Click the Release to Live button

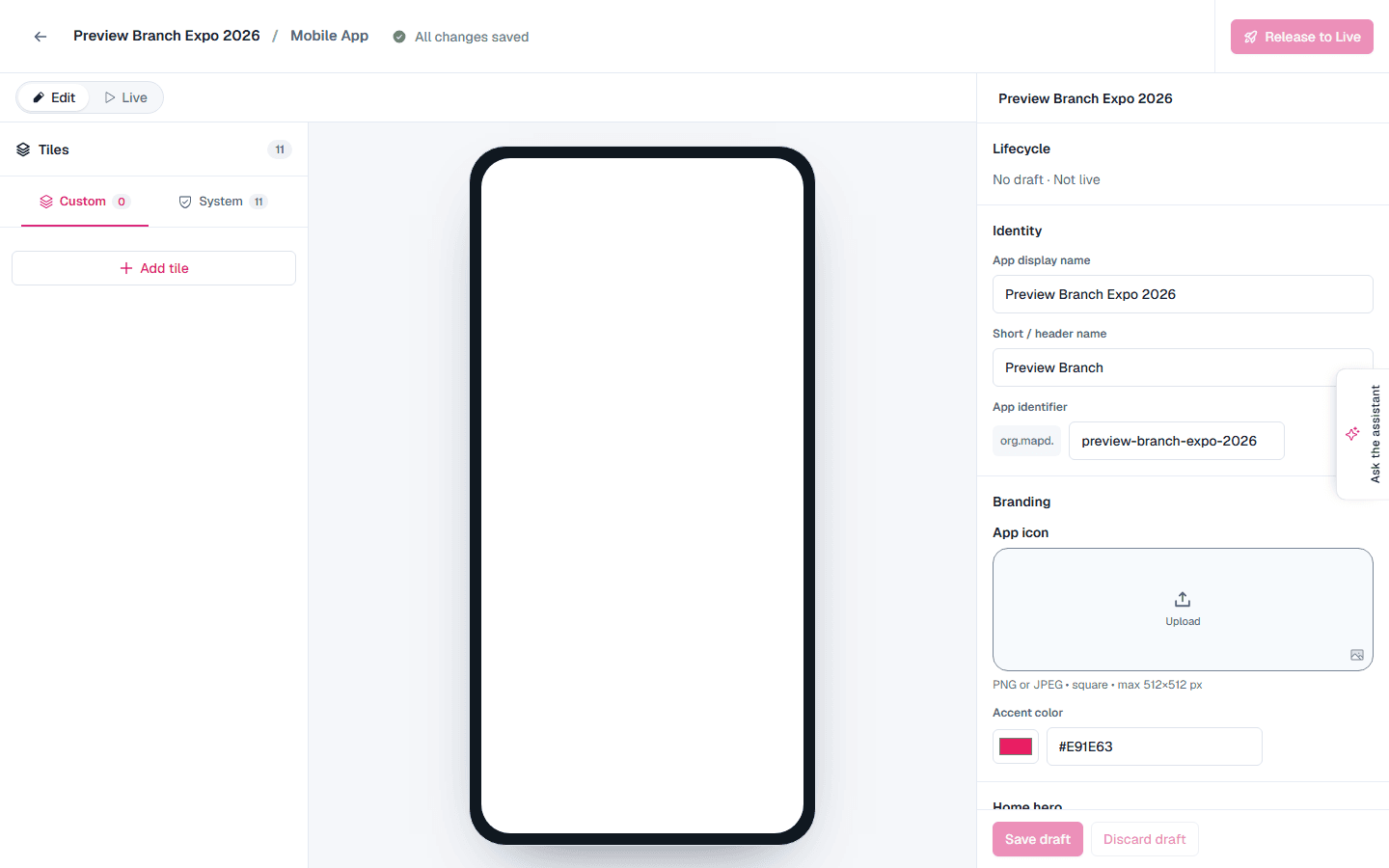coord(1302,37)
